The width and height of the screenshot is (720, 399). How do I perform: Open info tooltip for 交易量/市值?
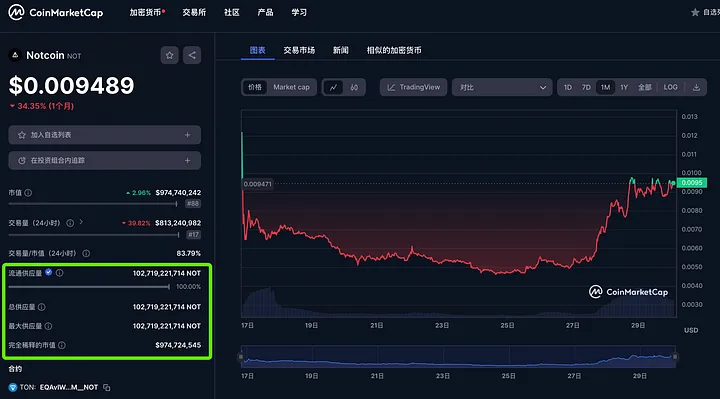click(86, 253)
